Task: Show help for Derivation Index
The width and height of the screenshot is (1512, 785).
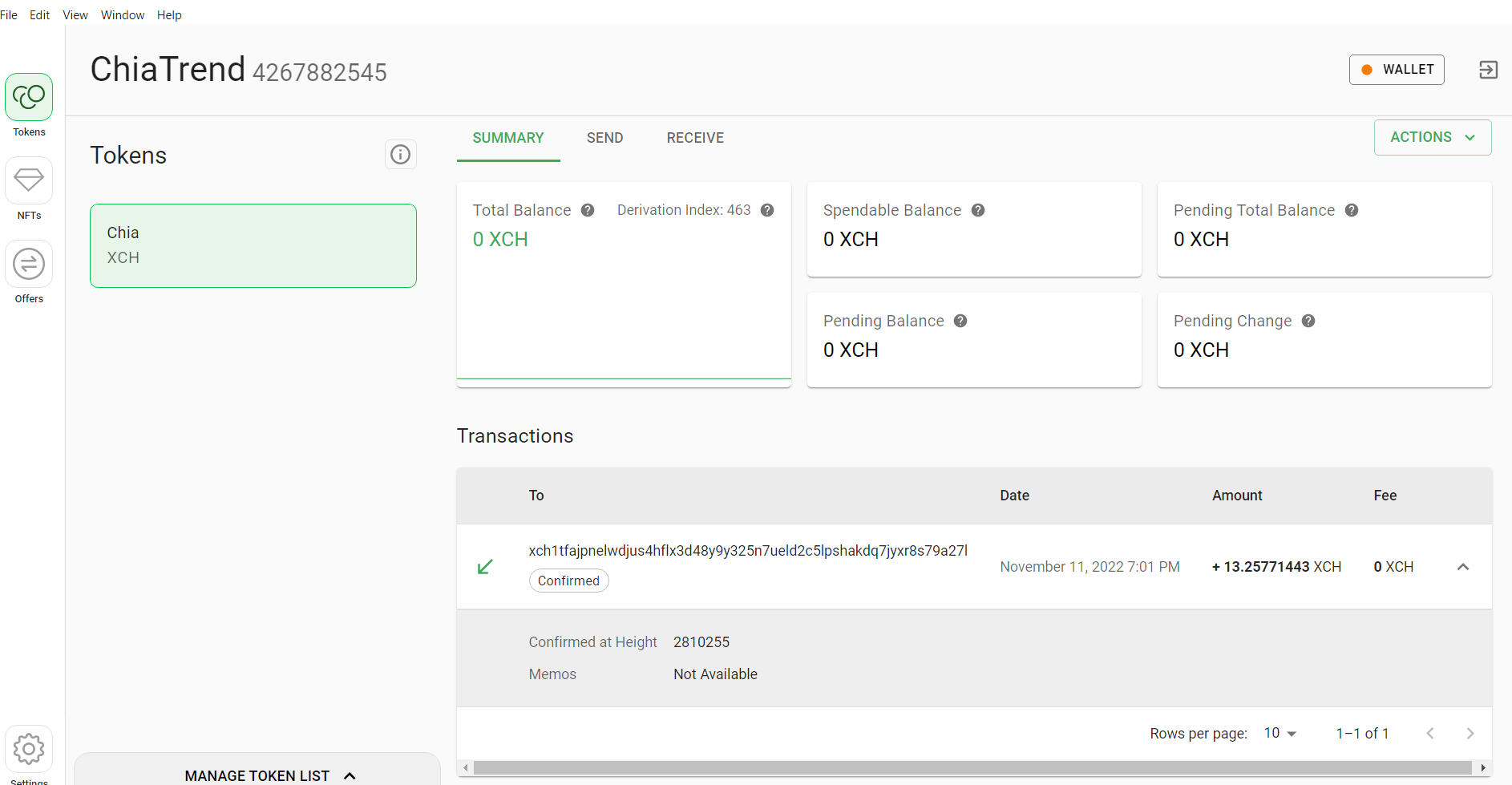Action: [767, 210]
